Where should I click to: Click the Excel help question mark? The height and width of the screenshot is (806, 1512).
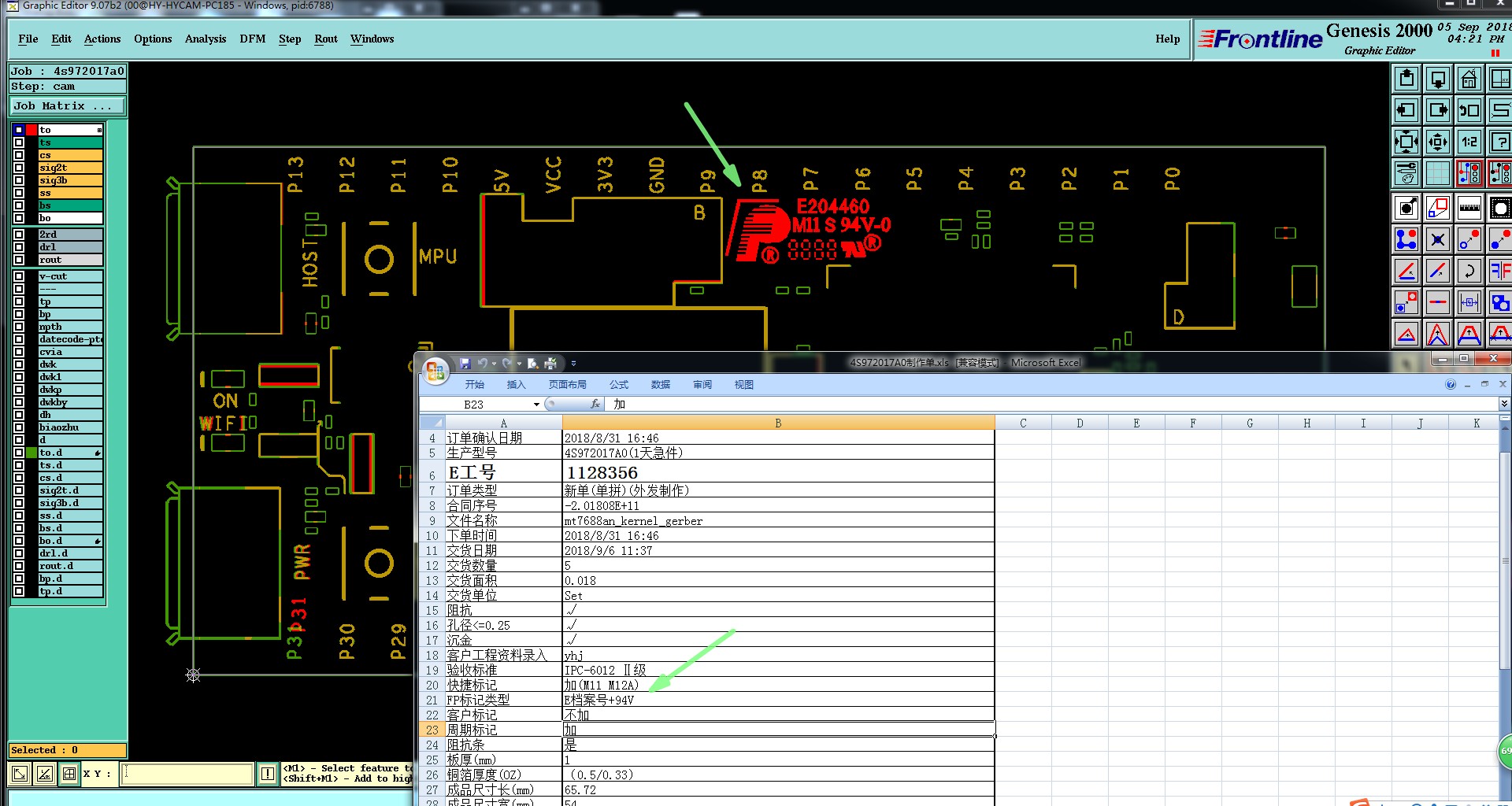[x=1451, y=384]
